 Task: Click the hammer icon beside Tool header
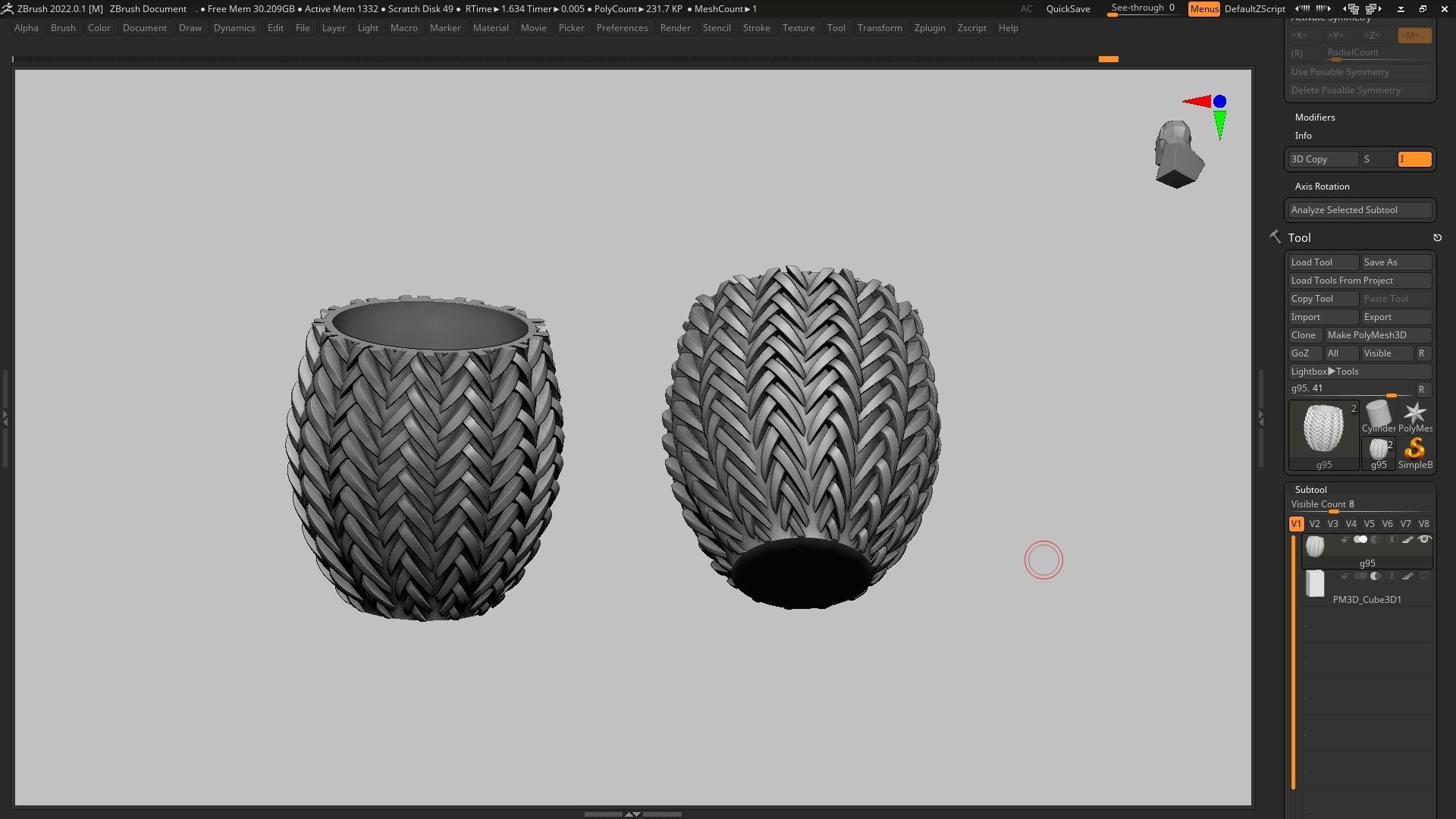point(1275,237)
